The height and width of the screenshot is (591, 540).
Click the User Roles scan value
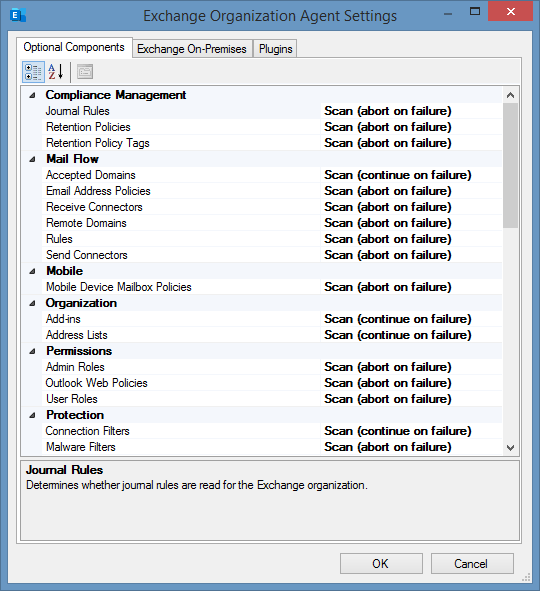(x=412, y=399)
